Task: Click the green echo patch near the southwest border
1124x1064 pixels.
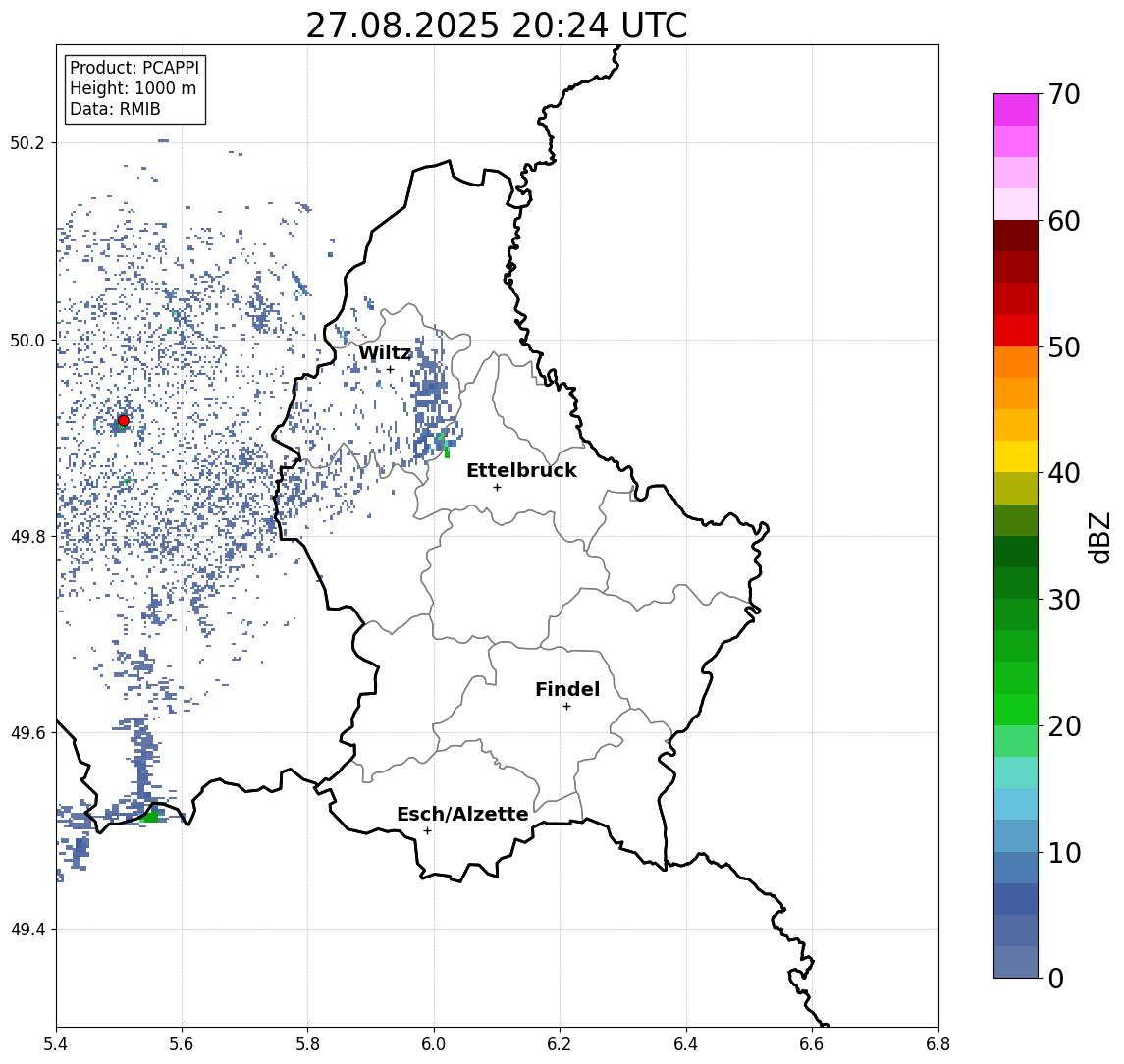Action: pyautogui.click(x=151, y=816)
